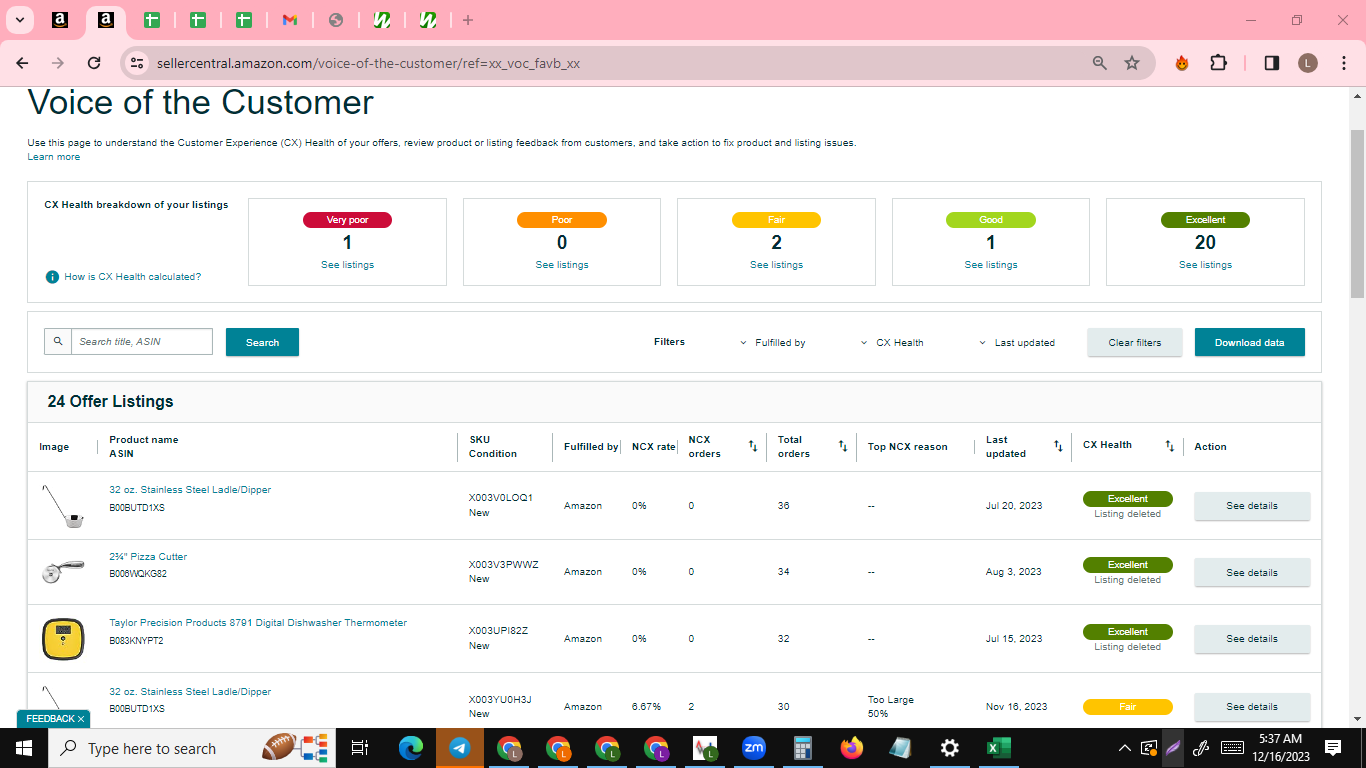This screenshot has width=1366, height=768.
Task: Open Zoom from the taskbar
Action: 753,748
